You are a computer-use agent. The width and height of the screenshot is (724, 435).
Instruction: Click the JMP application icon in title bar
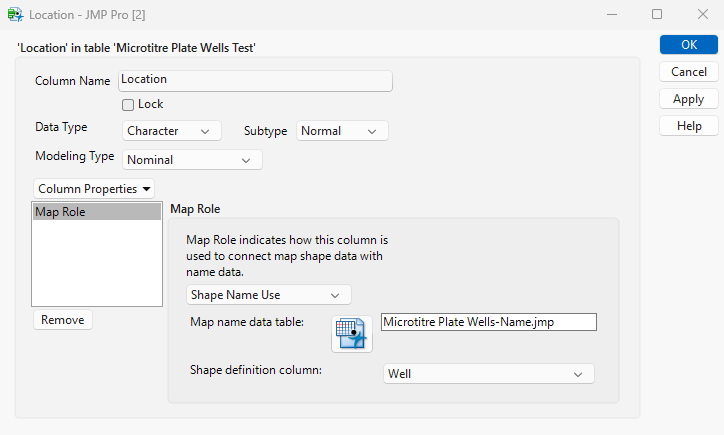(x=15, y=15)
